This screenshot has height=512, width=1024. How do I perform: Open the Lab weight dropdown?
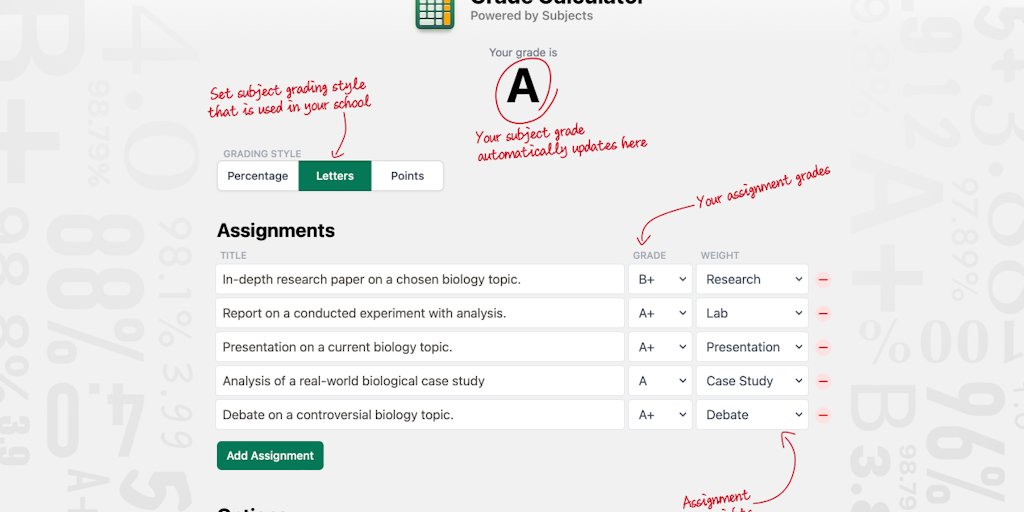pos(752,314)
